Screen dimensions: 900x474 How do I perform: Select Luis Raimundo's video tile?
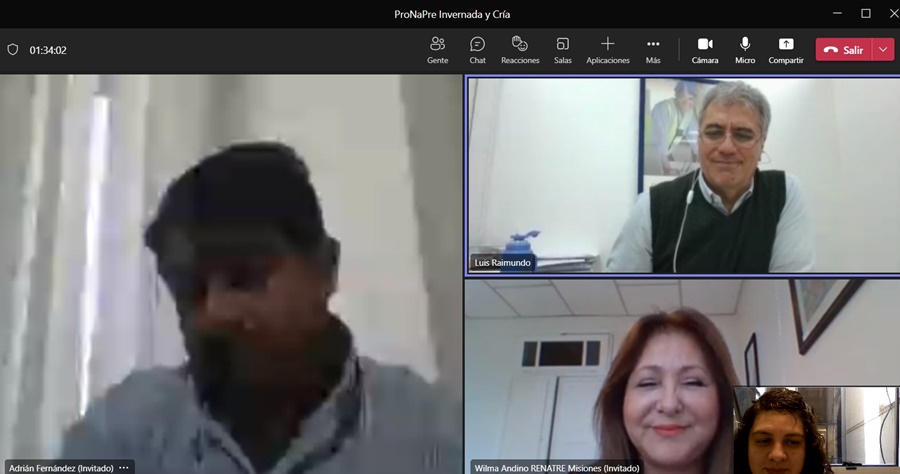click(680, 175)
